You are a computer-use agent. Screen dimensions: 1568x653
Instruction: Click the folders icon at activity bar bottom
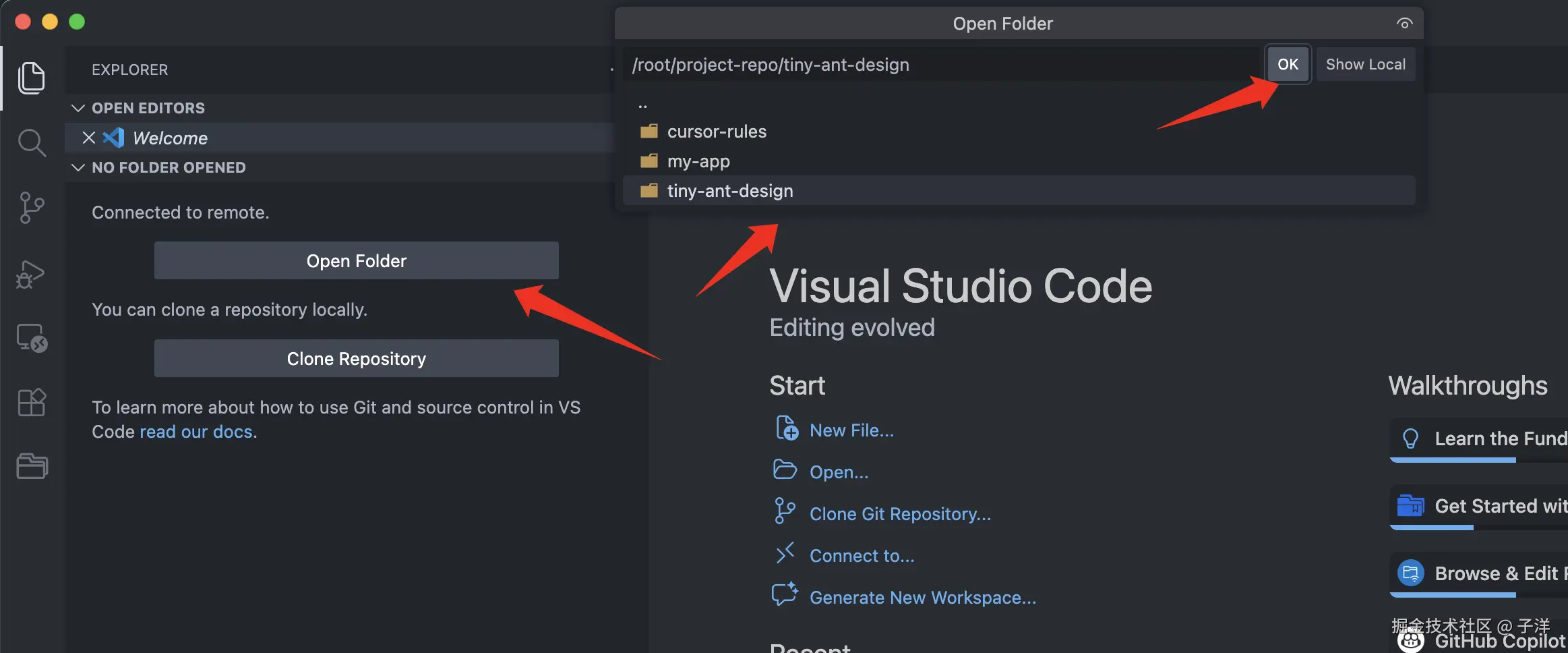coord(32,466)
